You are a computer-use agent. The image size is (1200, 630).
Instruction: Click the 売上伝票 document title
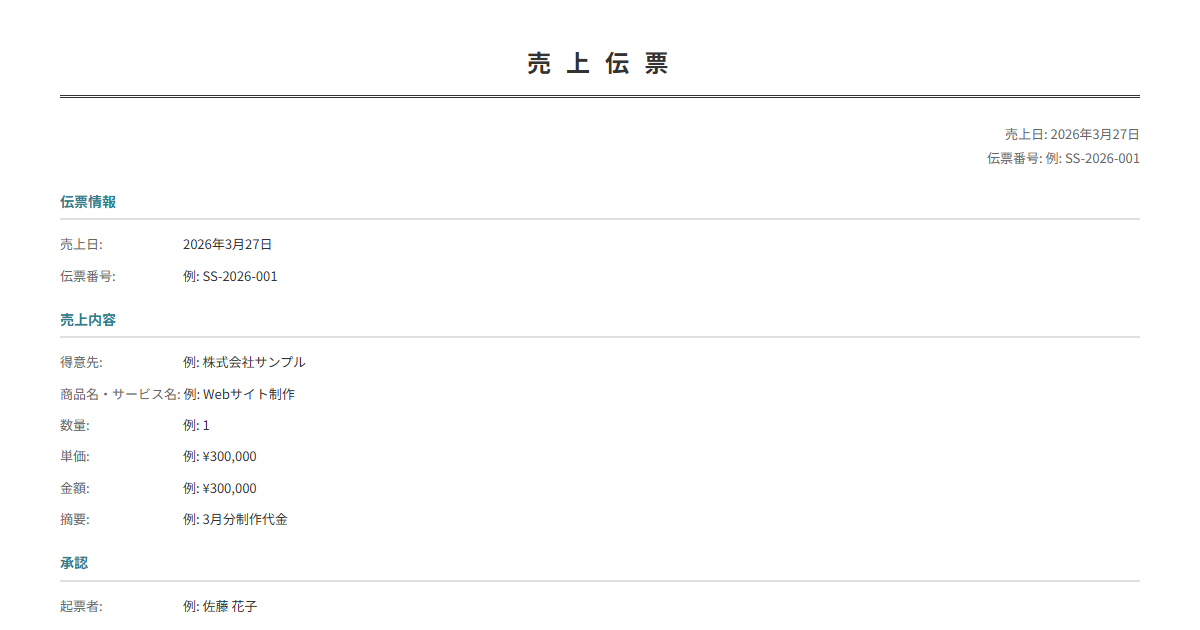(598, 64)
